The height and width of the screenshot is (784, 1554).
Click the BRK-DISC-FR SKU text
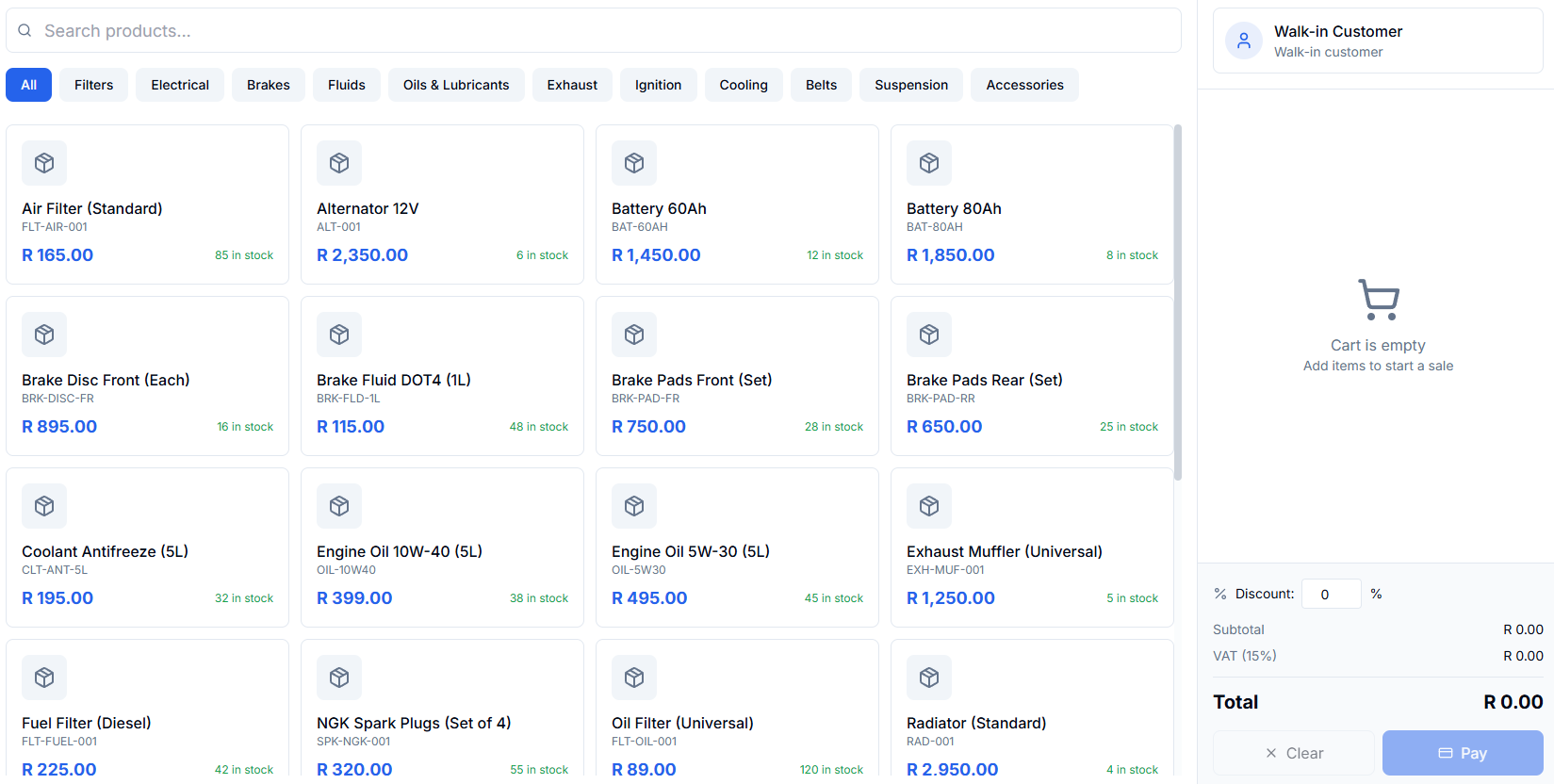pos(57,399)
